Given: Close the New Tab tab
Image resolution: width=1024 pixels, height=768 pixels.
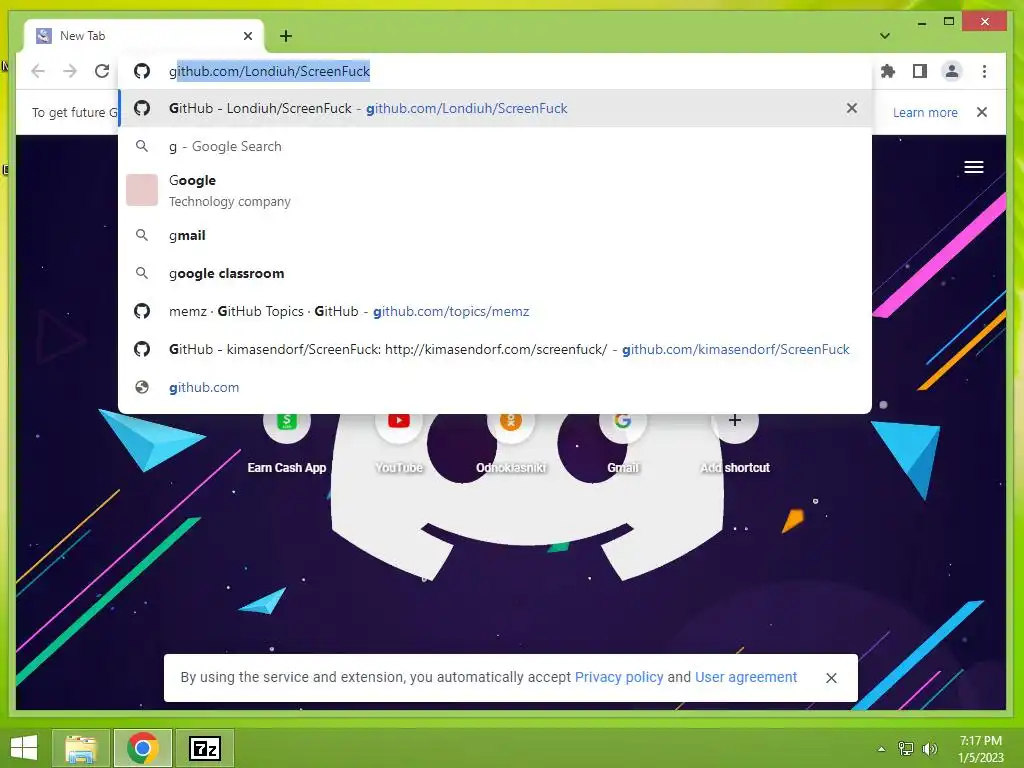Looking at the screenshot, I should 248,36.
